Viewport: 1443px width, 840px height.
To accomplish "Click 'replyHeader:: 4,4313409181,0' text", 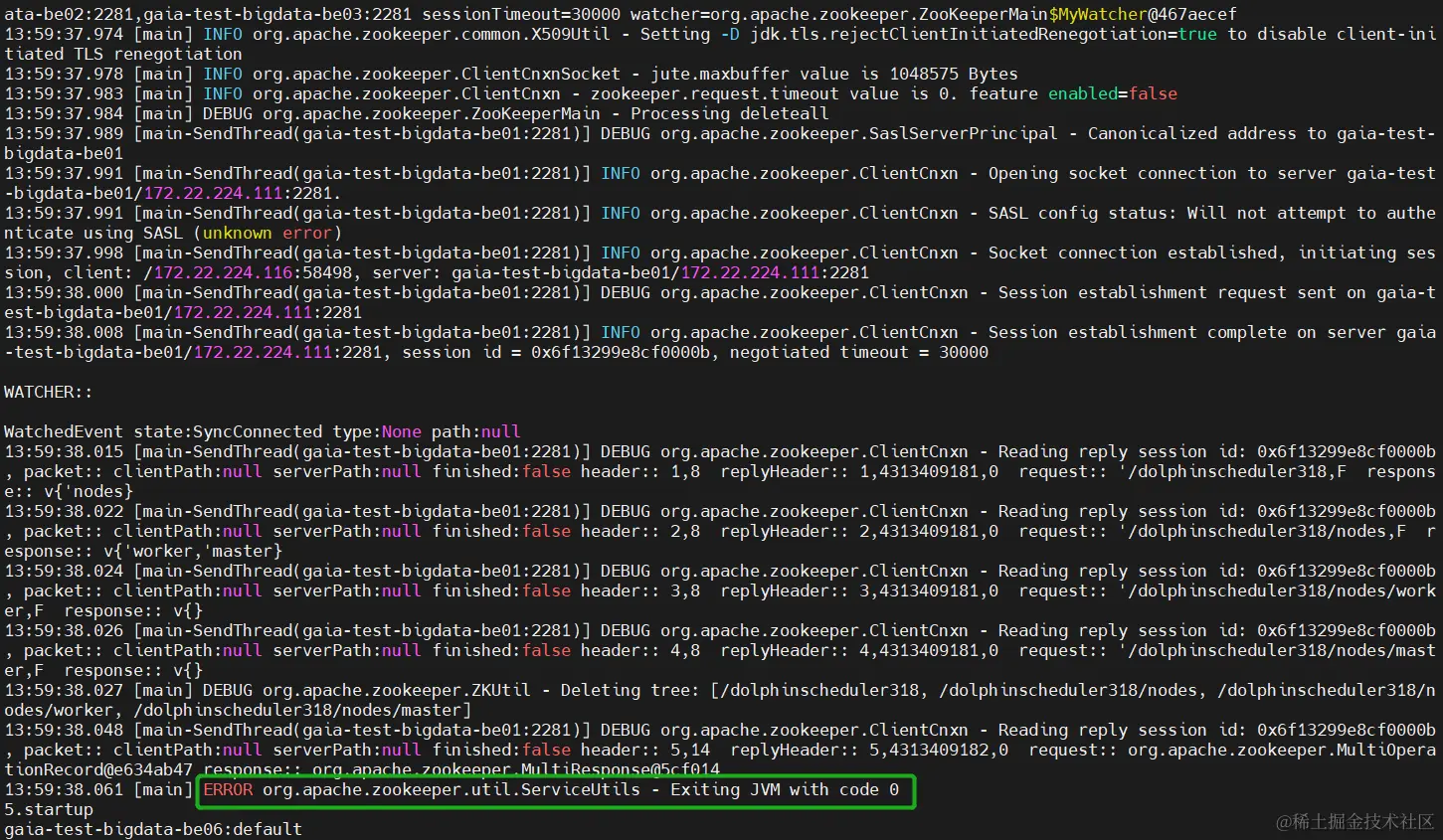I will pos(859,650).
